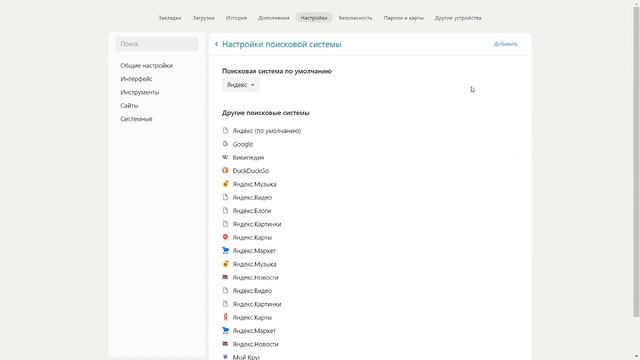Open the default search engine dropdown Яндекс
The width and height of the screenshot is (640, 360).
click(240, 85)
